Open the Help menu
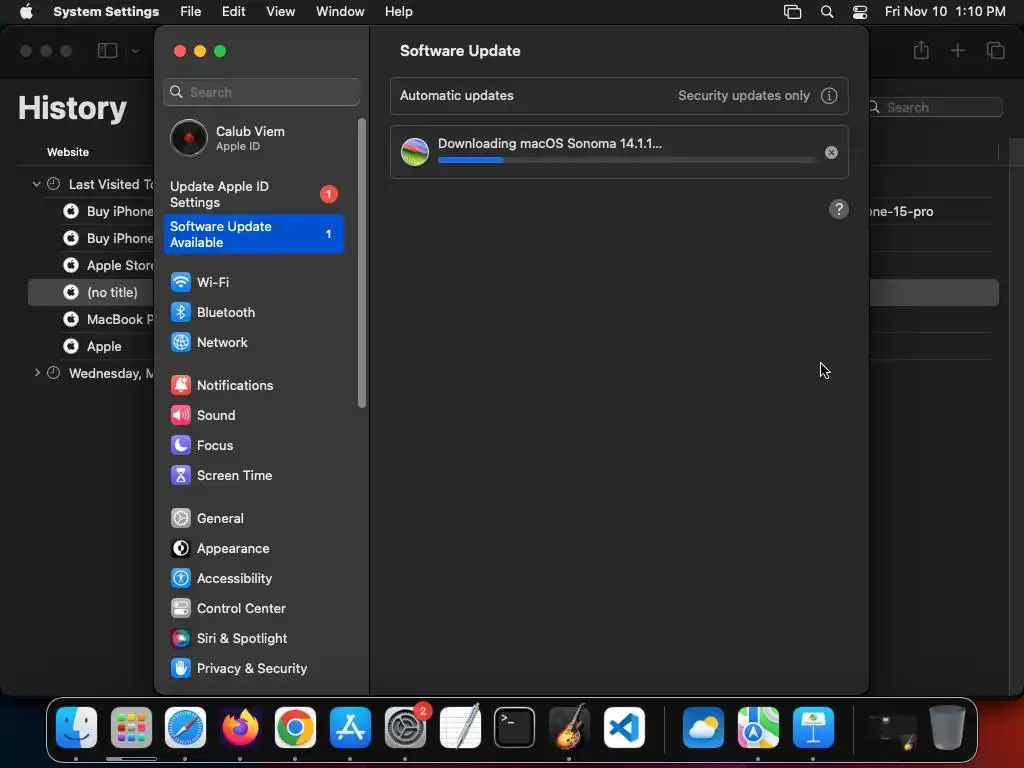Image resolution: width=1024 pixels, height=768 pixels. [398, 12]
